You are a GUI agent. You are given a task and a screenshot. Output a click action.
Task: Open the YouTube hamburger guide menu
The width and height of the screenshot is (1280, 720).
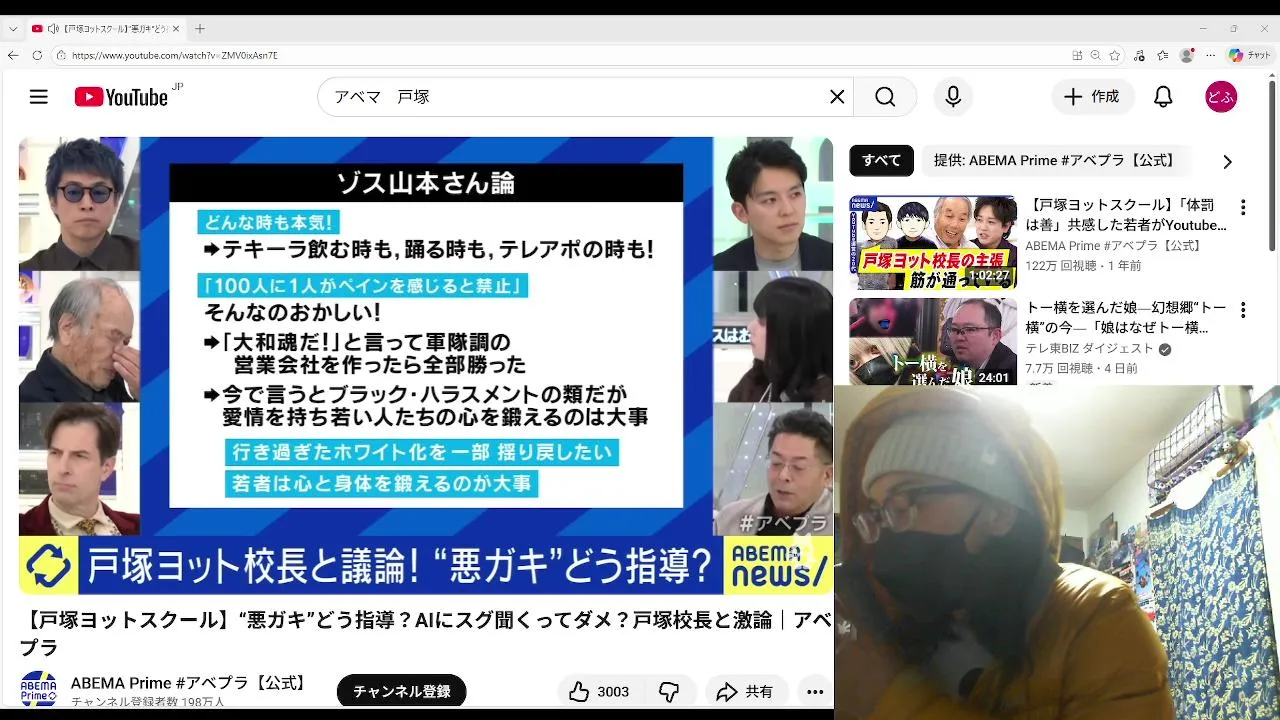pyautogui.click(x=39, y=97)
